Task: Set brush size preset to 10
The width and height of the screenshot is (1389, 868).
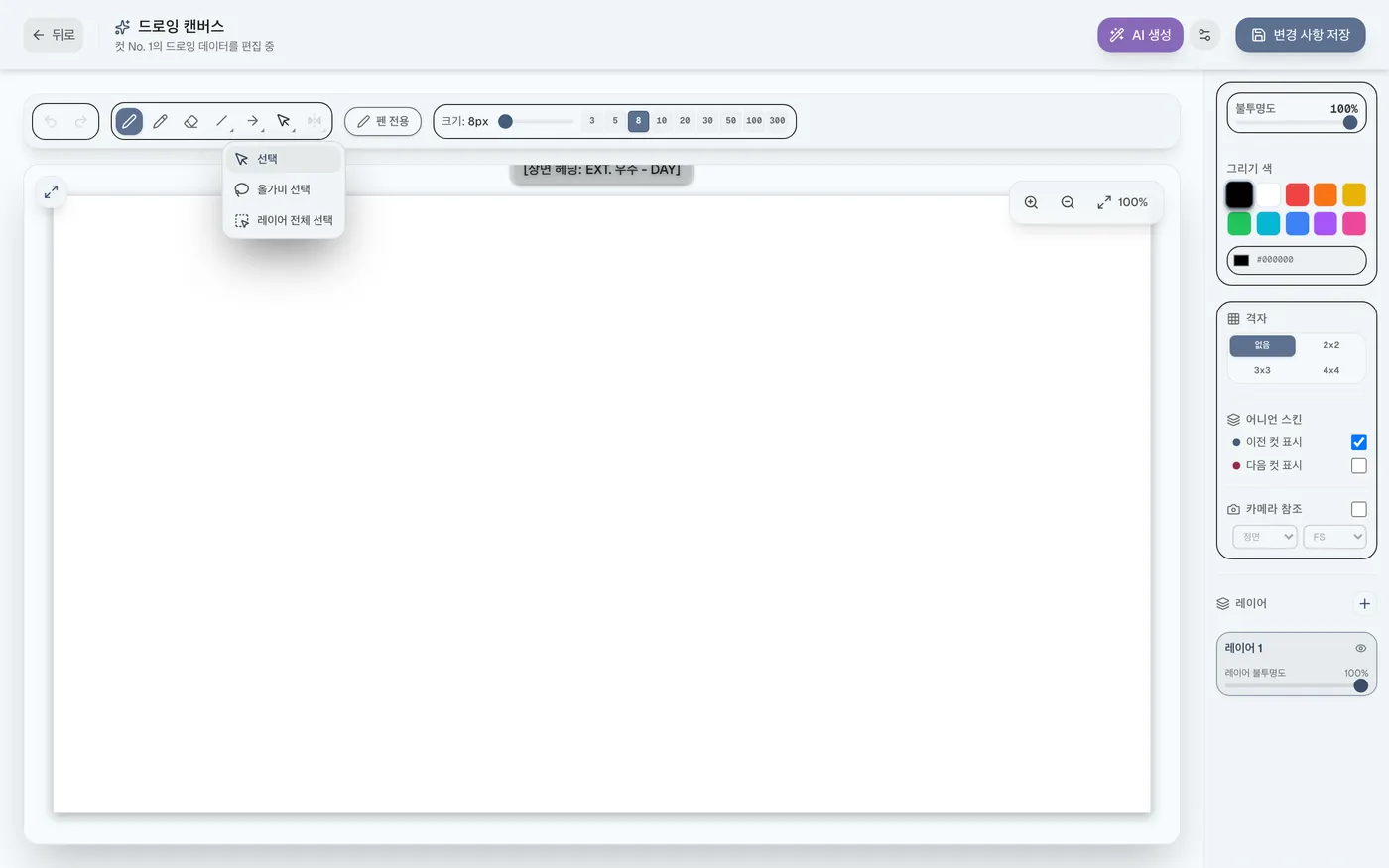Action: tap(662, 121)
